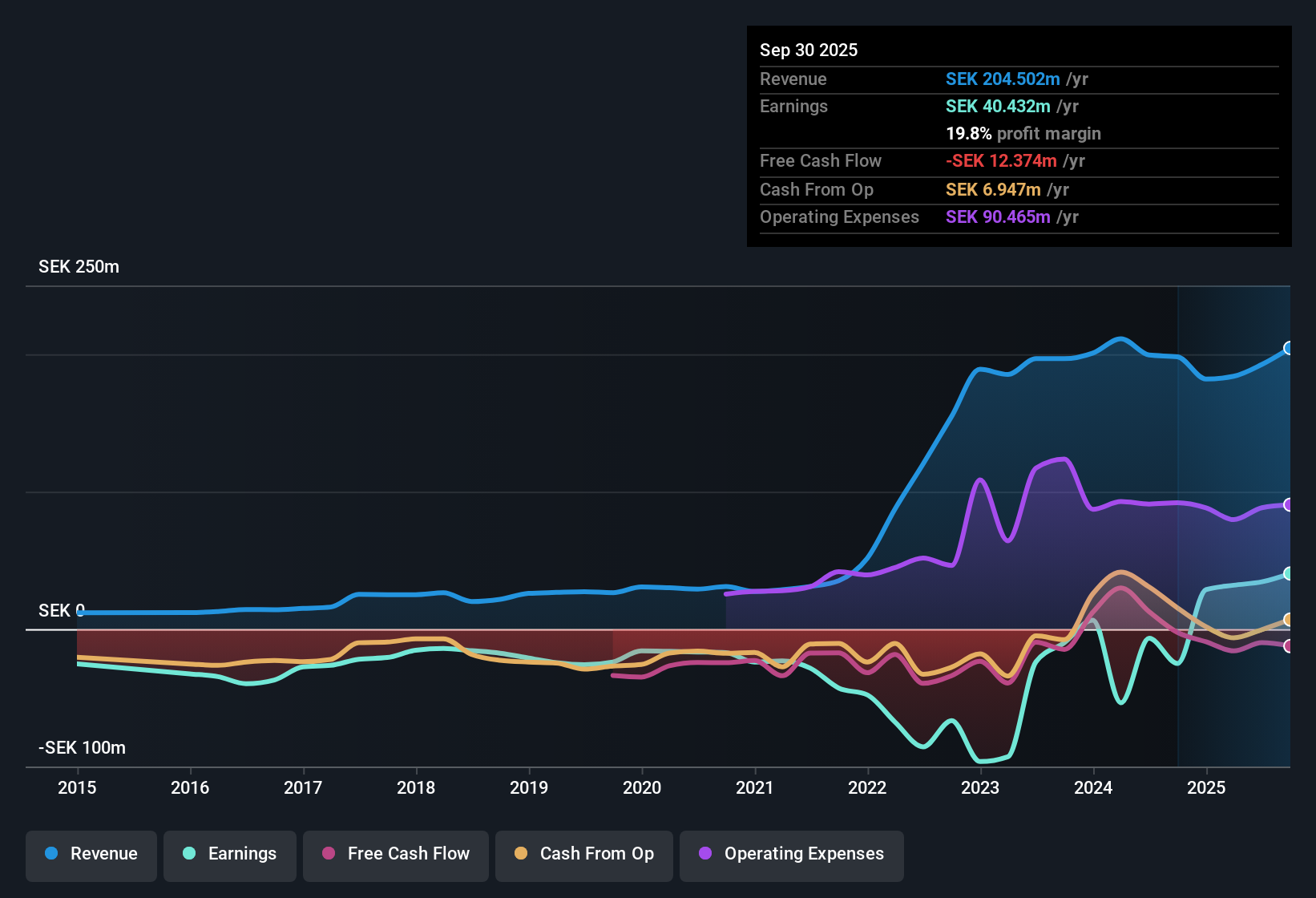Toggle the Free Cash Flow series off
Image resolution: width=1316 pixels, height=898 pixels.
[395, 854]
